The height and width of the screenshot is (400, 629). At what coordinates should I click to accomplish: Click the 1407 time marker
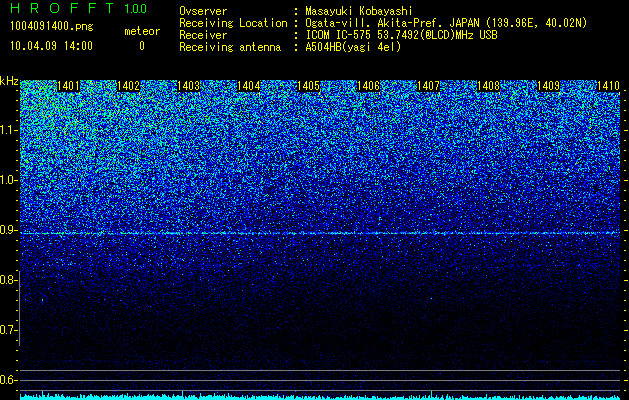pos(428,86)
